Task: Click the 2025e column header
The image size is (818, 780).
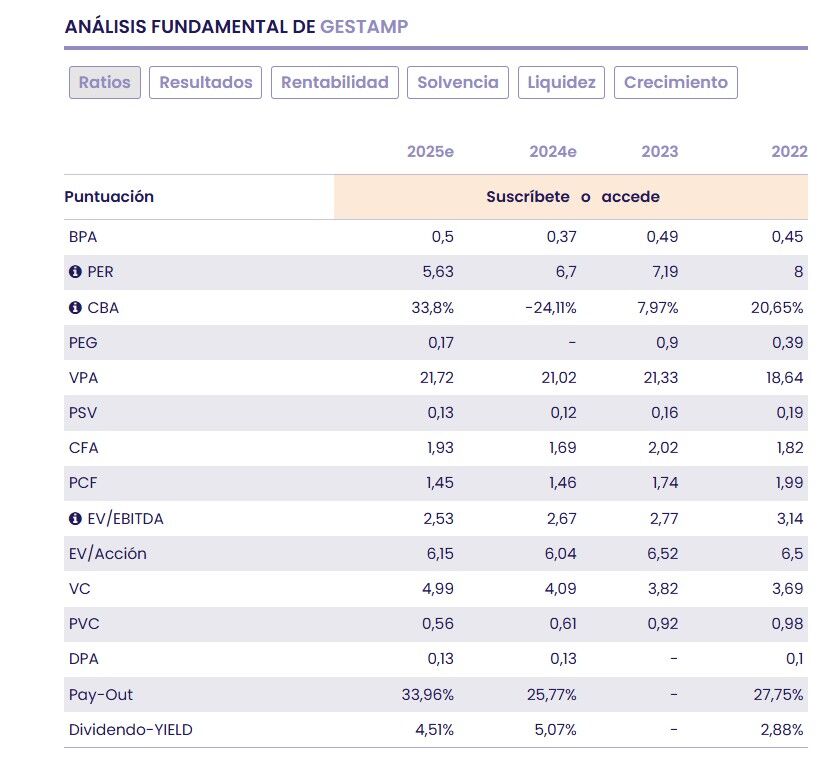Action: [x=430, y=152]
